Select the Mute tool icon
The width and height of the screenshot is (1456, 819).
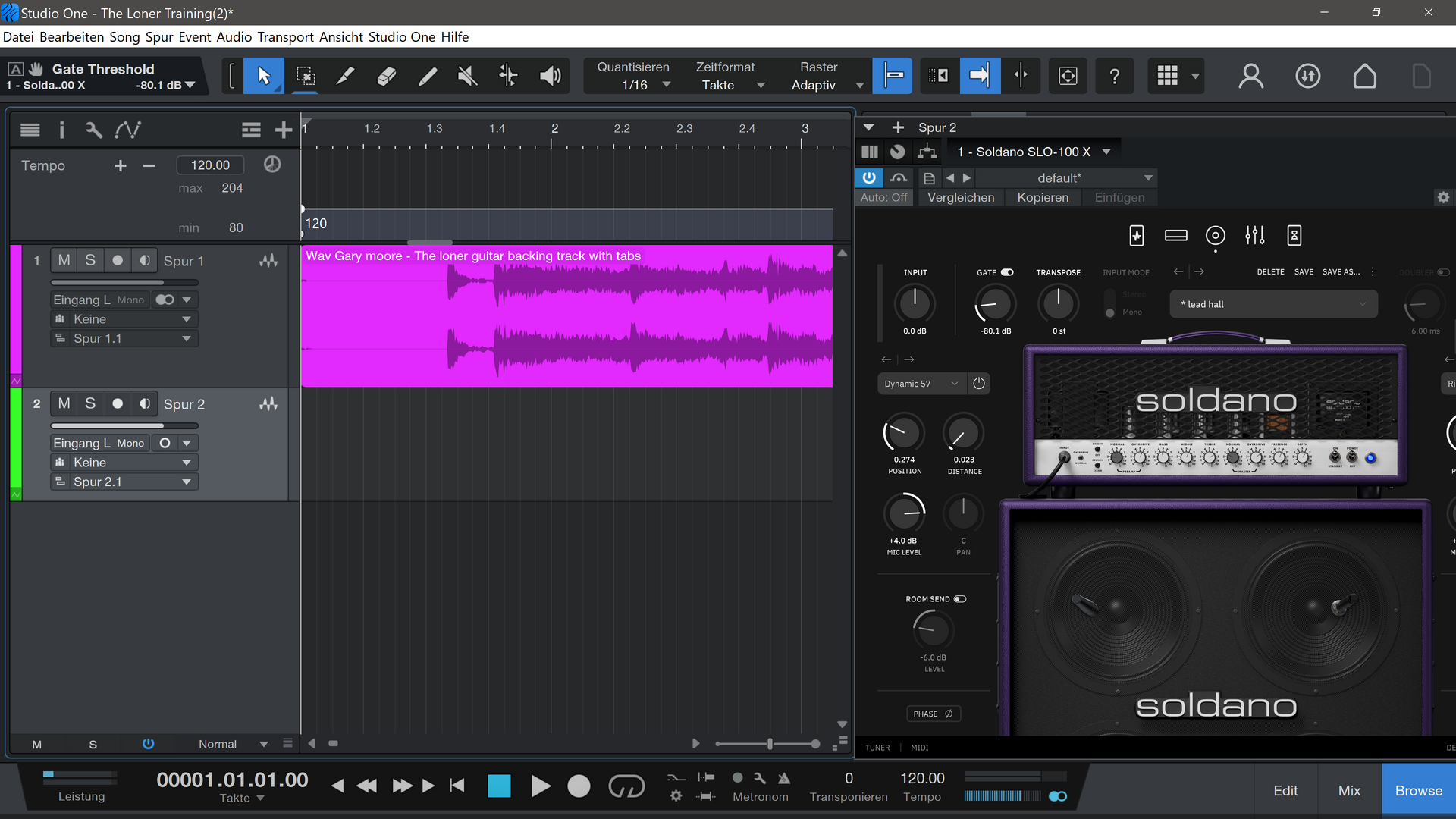coord(468,76)
